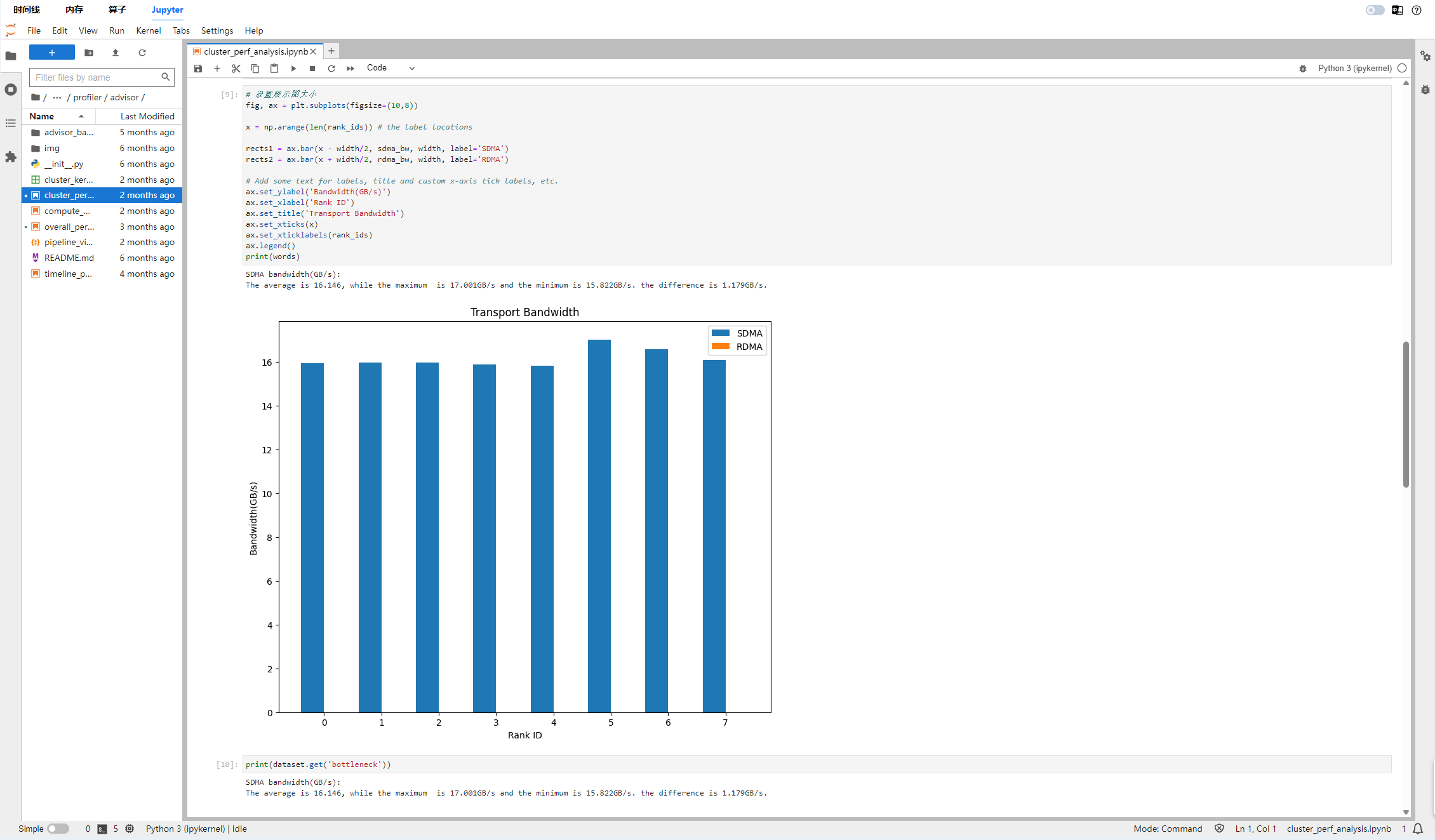This screenshot has width=1435, height=840.
Task: Select the __init__.py file
Action: click(102, 164)
